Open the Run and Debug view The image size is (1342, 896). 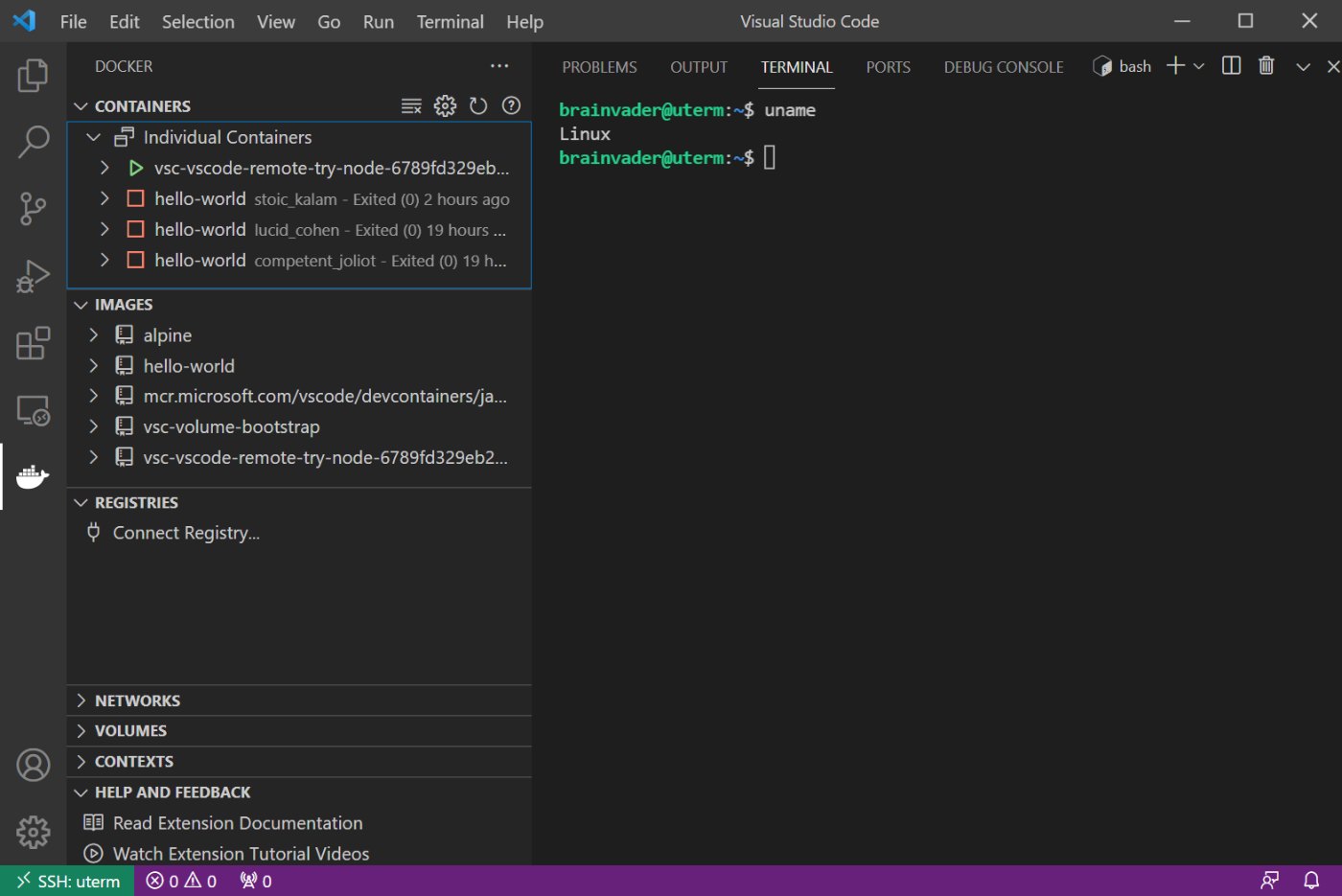click(x=33, y=276)
